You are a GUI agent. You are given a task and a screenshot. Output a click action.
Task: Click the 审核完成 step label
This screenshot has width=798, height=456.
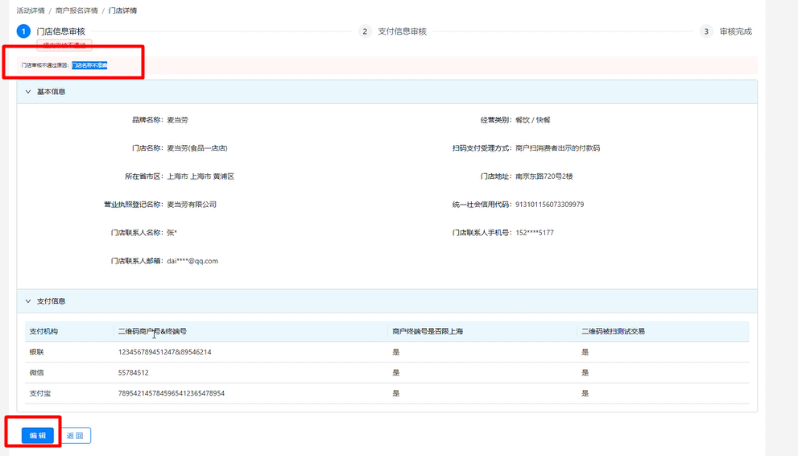click(x=735, y=31)
